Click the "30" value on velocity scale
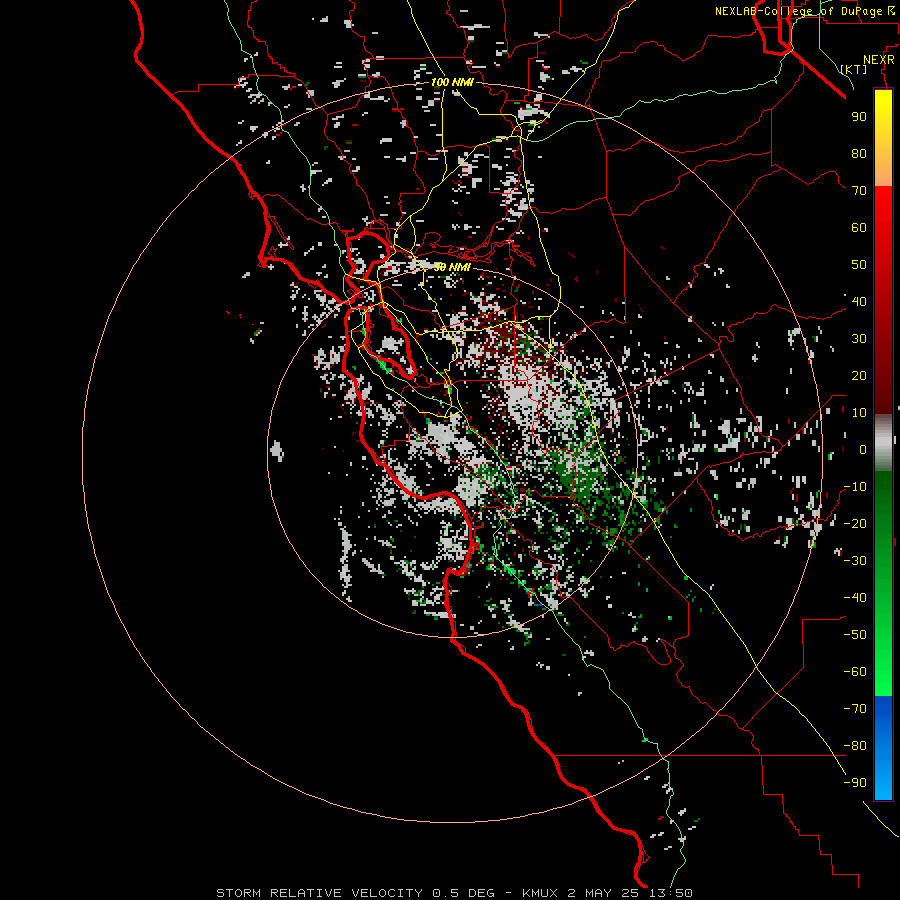900x900 pixels. [x=859, y=339]
